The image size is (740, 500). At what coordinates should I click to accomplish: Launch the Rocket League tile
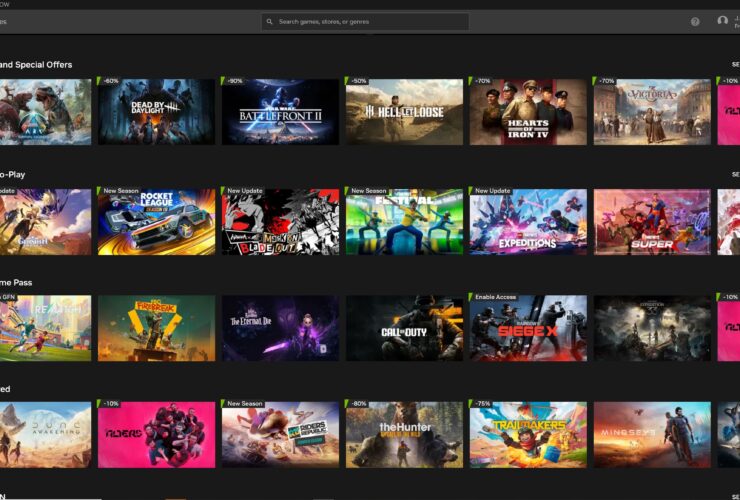(x=156, y=222)
